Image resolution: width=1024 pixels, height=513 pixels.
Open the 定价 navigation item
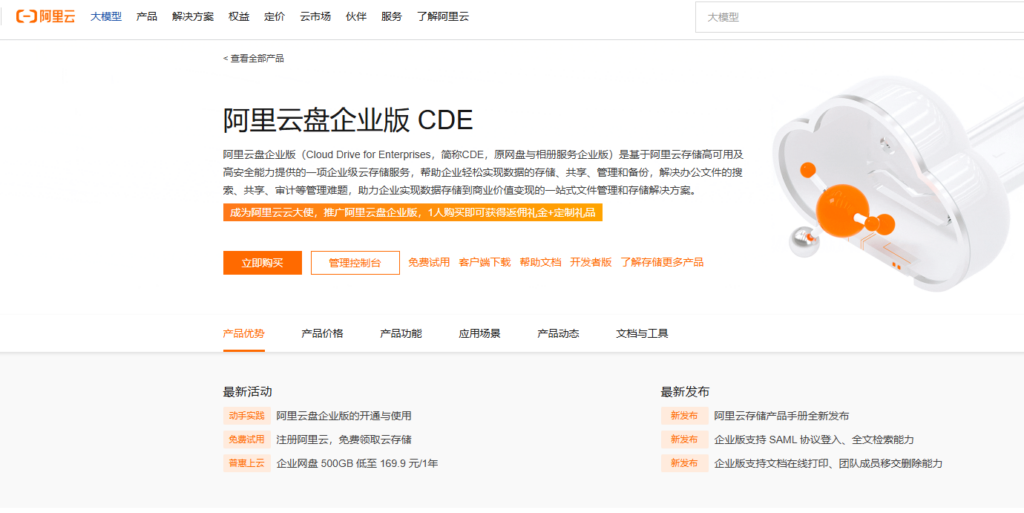(x=274, y=16)
